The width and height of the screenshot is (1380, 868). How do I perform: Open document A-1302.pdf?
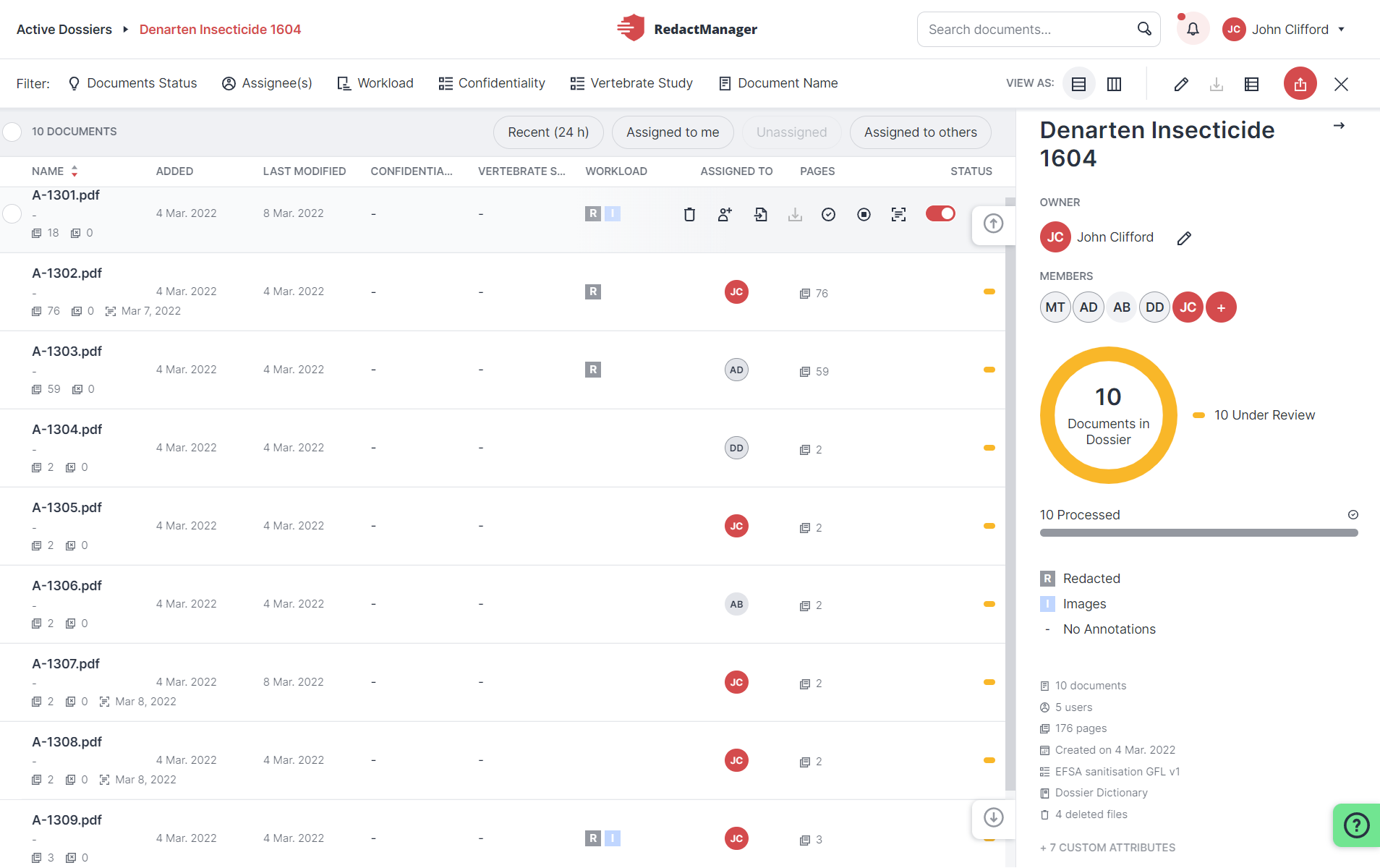click(67, 273)
